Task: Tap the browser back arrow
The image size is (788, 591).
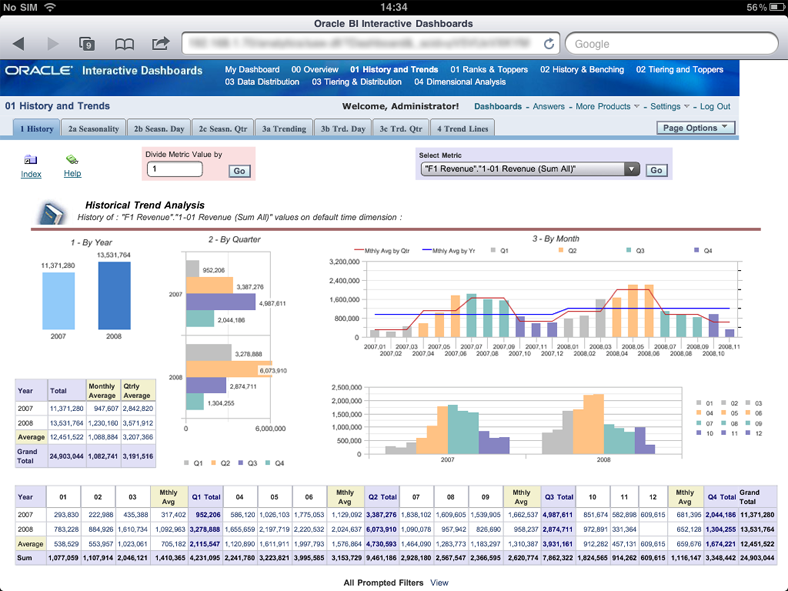Action: coord(19,44)
